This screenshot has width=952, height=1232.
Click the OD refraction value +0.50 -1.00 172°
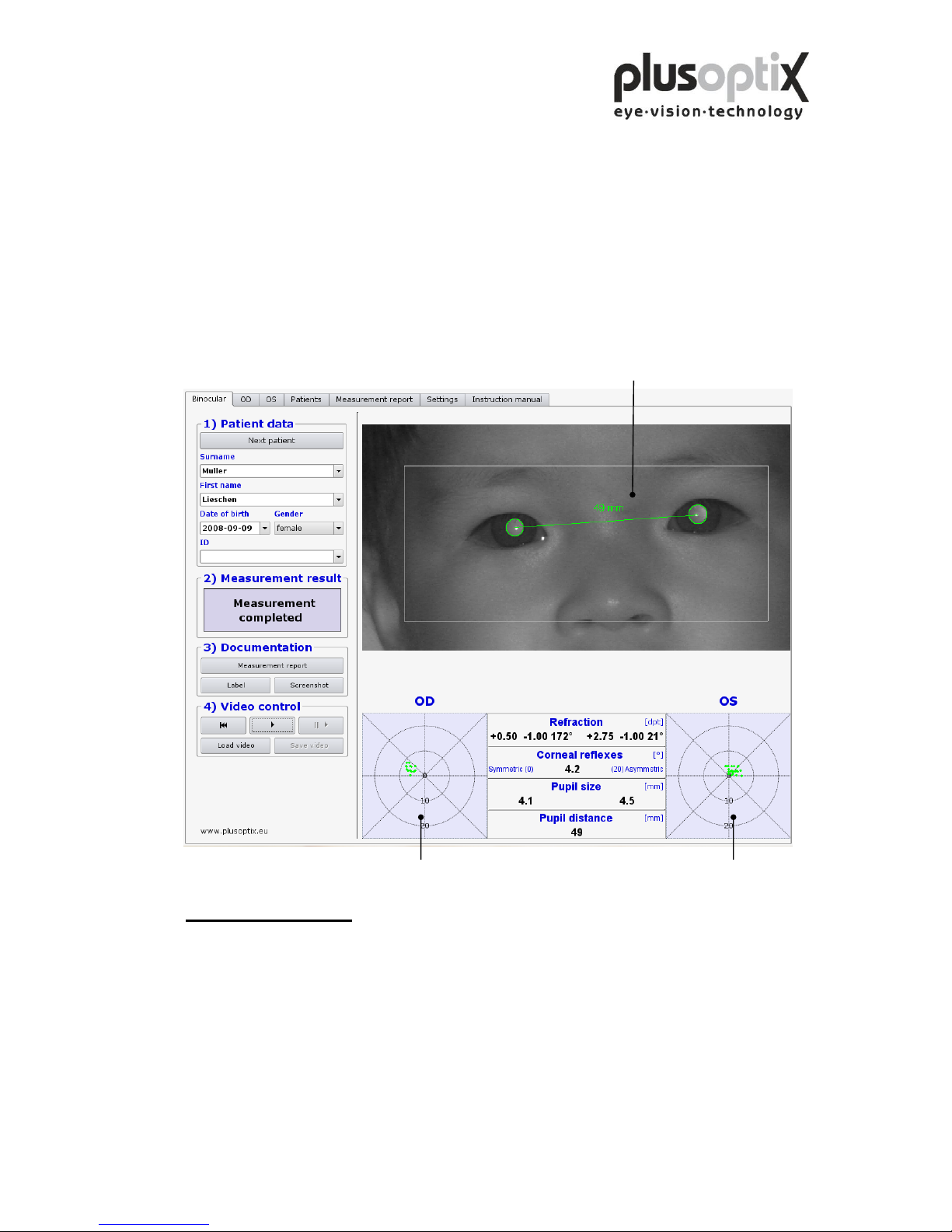pyautogui.click(x=531, y=736)
